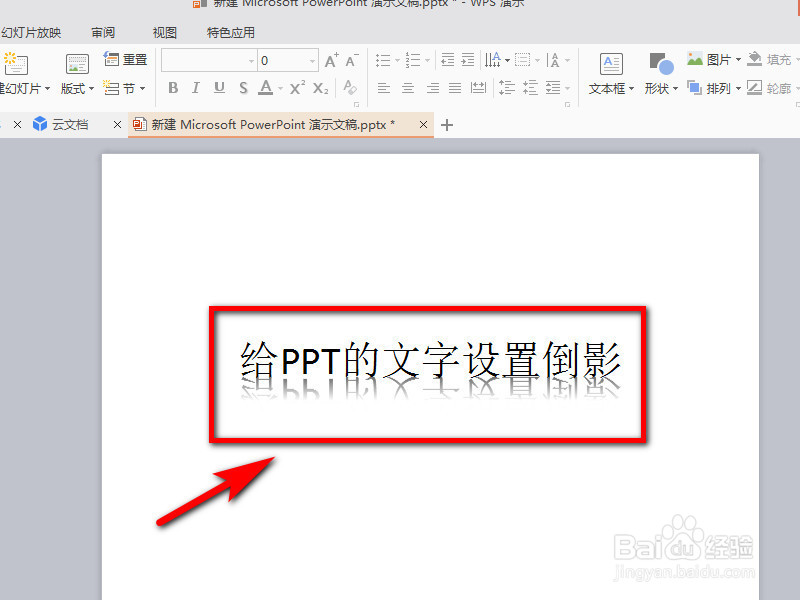Open the Shapes tool 形状
The image size is (800, 600).
(x=660, y=72)
